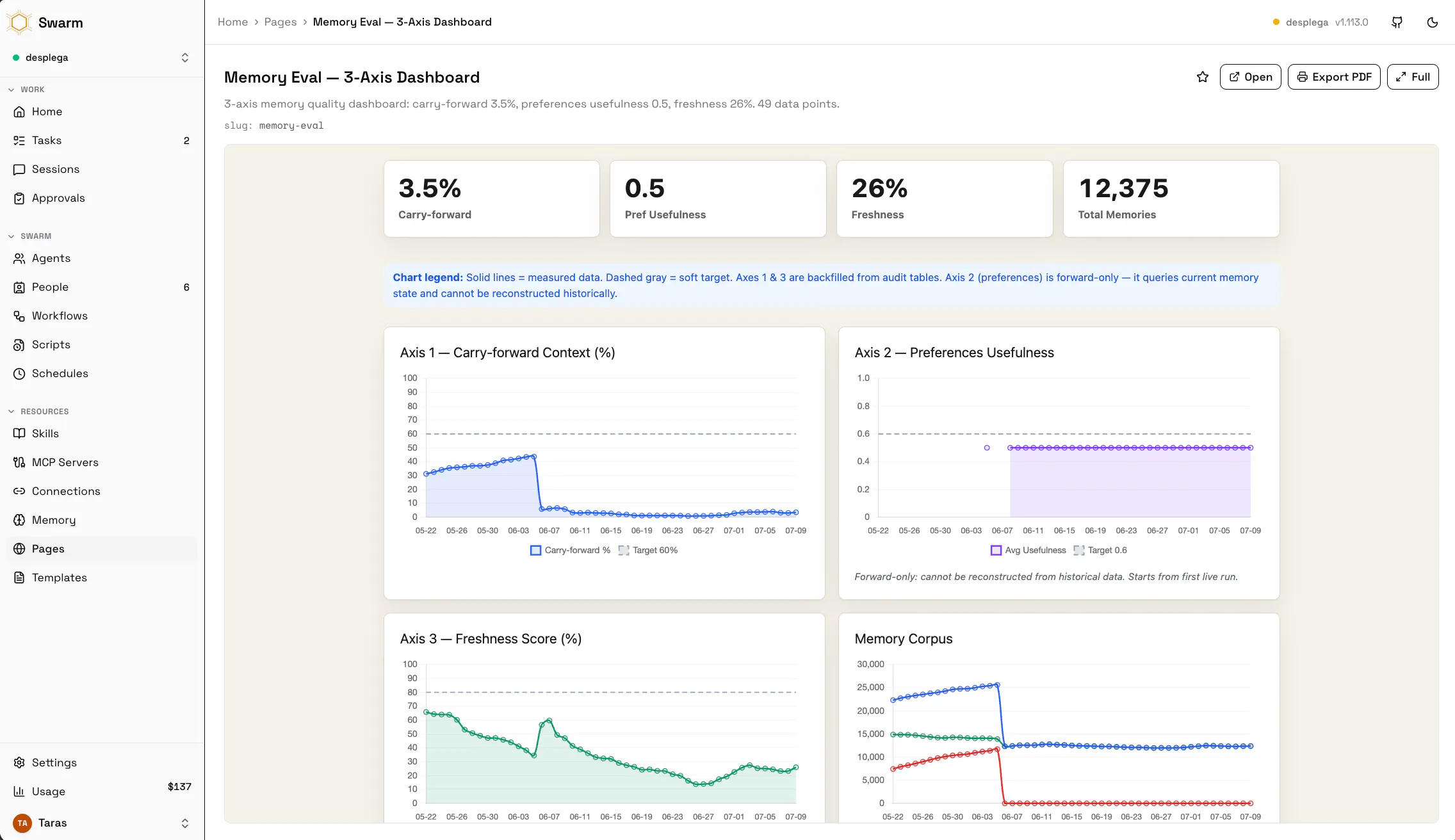Select the Workflows icon in sidebar

pyautogui.click(x=19, y=316)
